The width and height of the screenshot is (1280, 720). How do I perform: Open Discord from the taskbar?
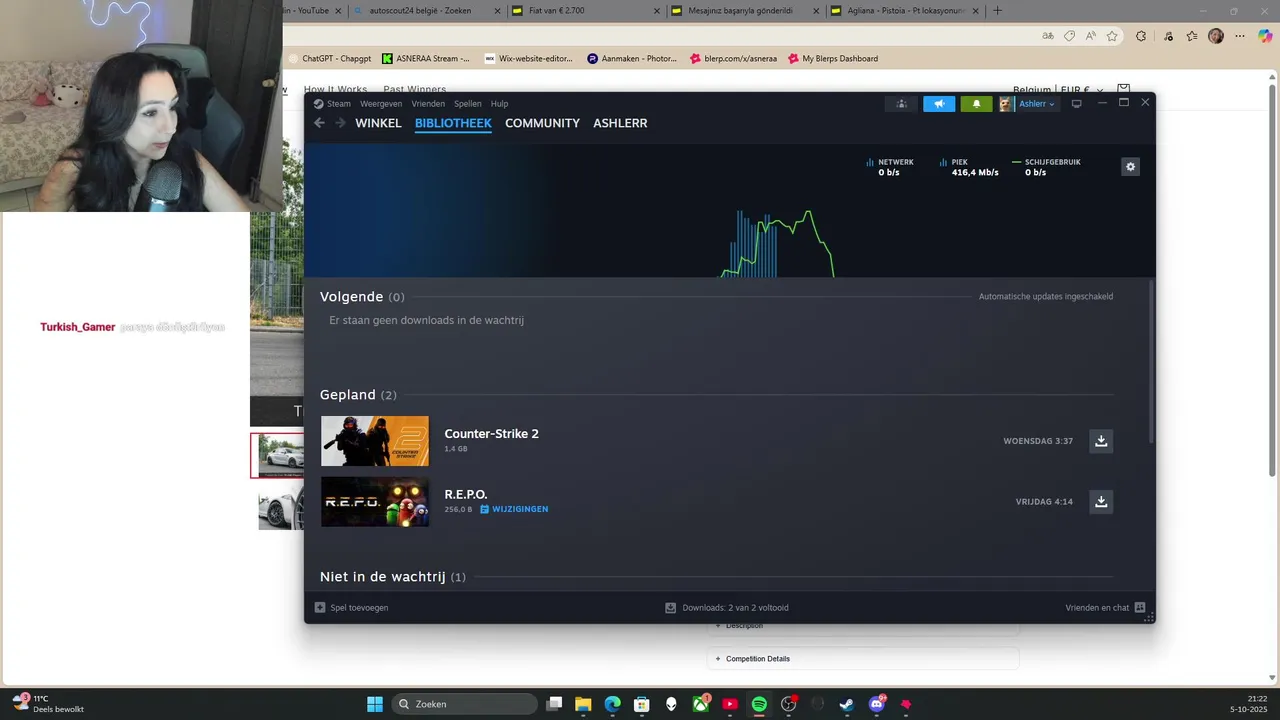click(x=877, y=704)
